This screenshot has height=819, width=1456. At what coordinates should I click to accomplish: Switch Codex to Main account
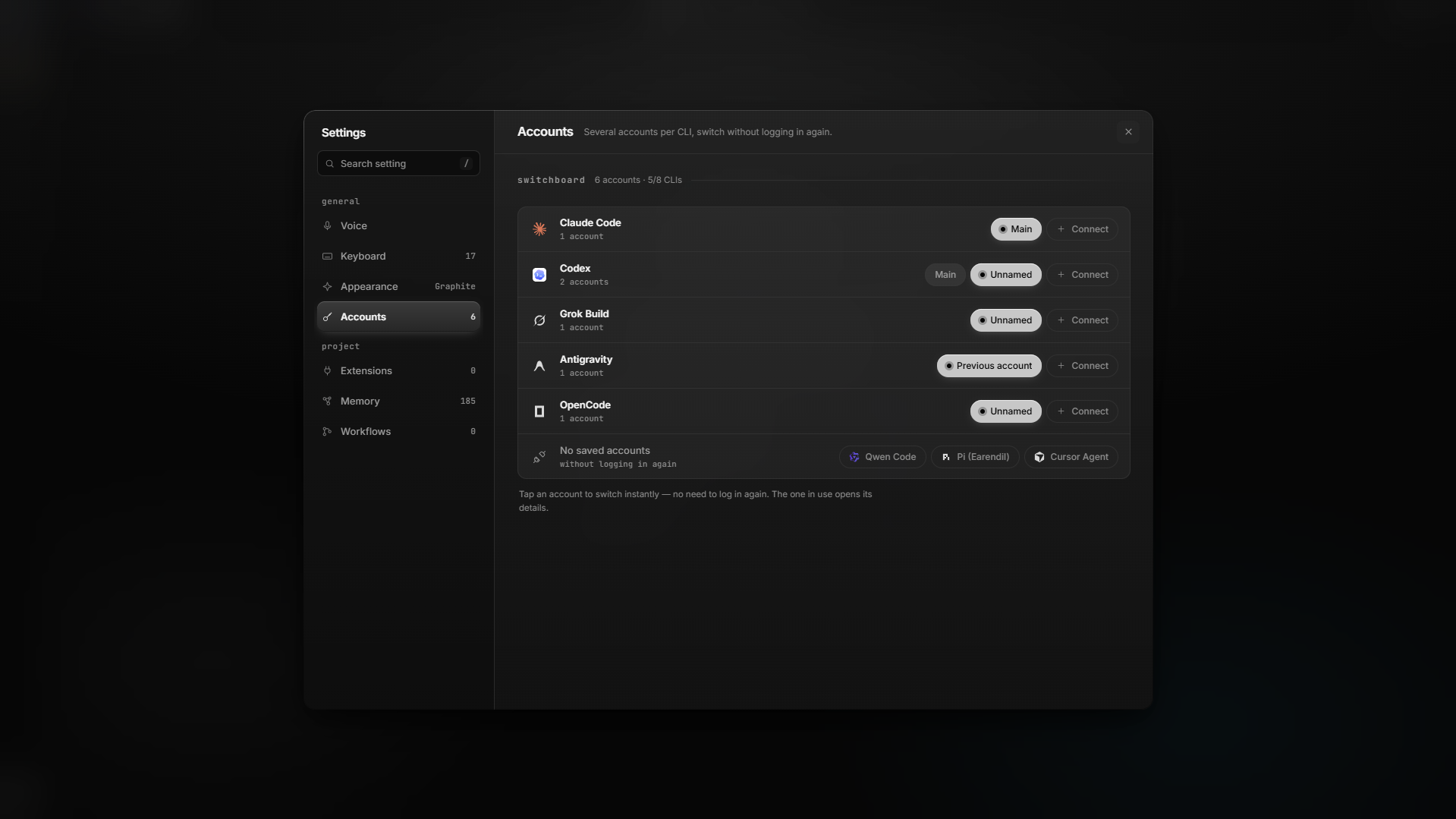945,275
